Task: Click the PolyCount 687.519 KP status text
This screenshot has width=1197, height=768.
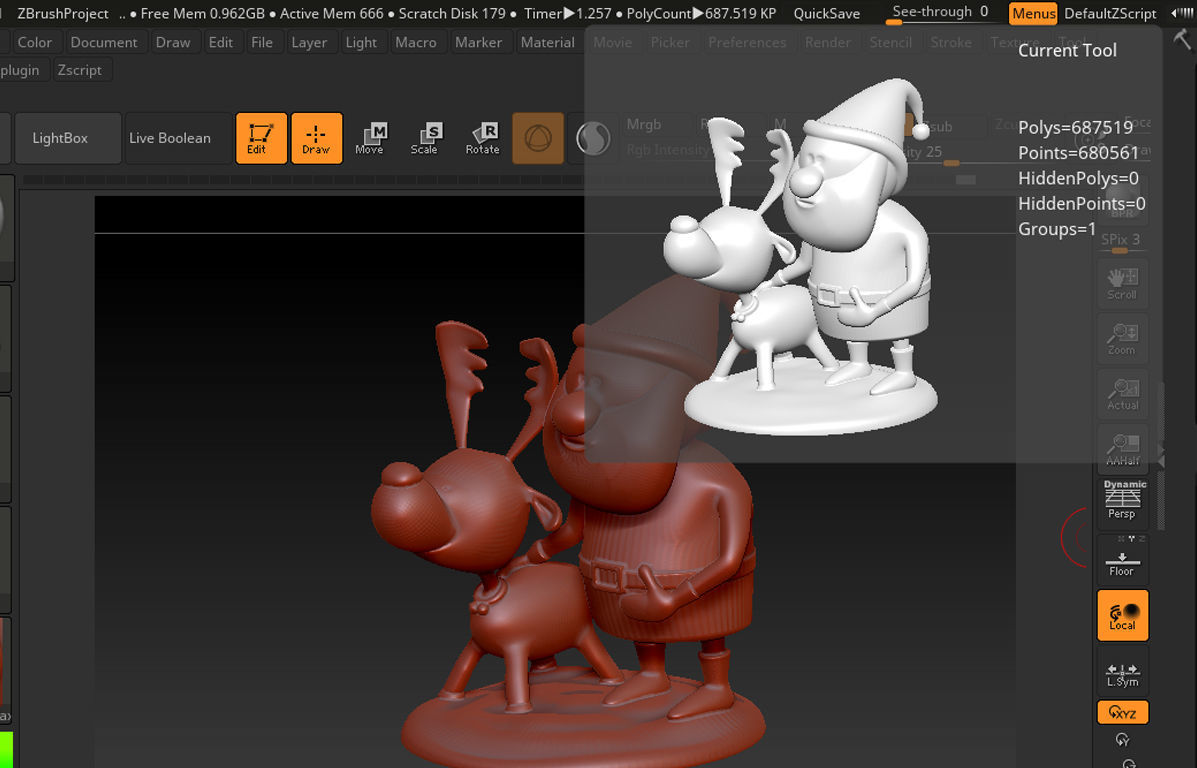Action: click(x=701, y=13)
